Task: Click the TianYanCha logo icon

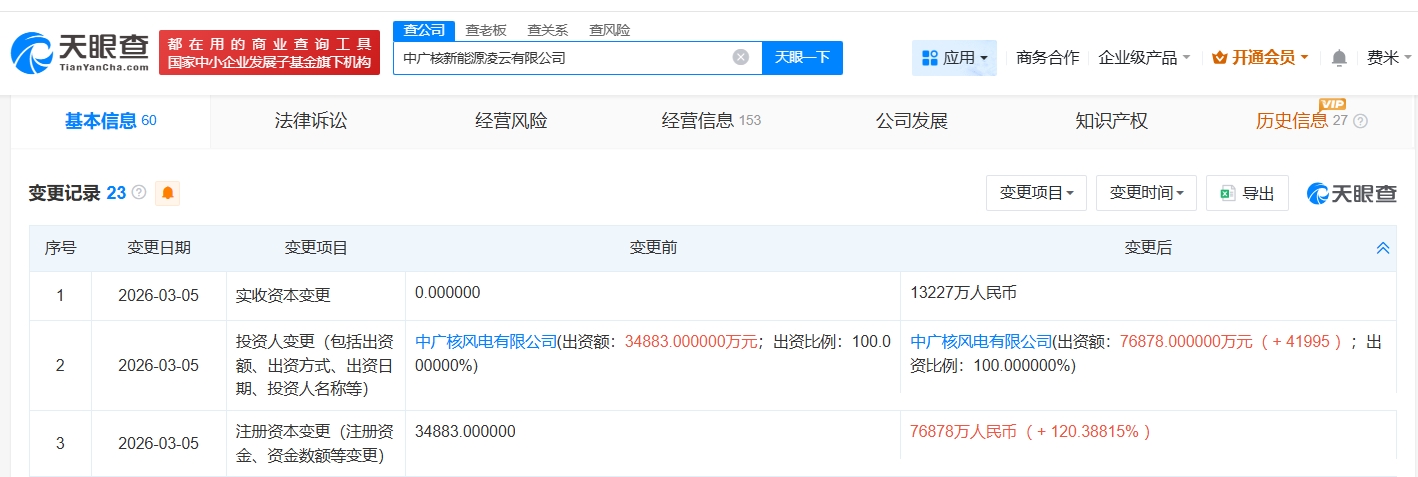Action: click(x=30, y=53)
